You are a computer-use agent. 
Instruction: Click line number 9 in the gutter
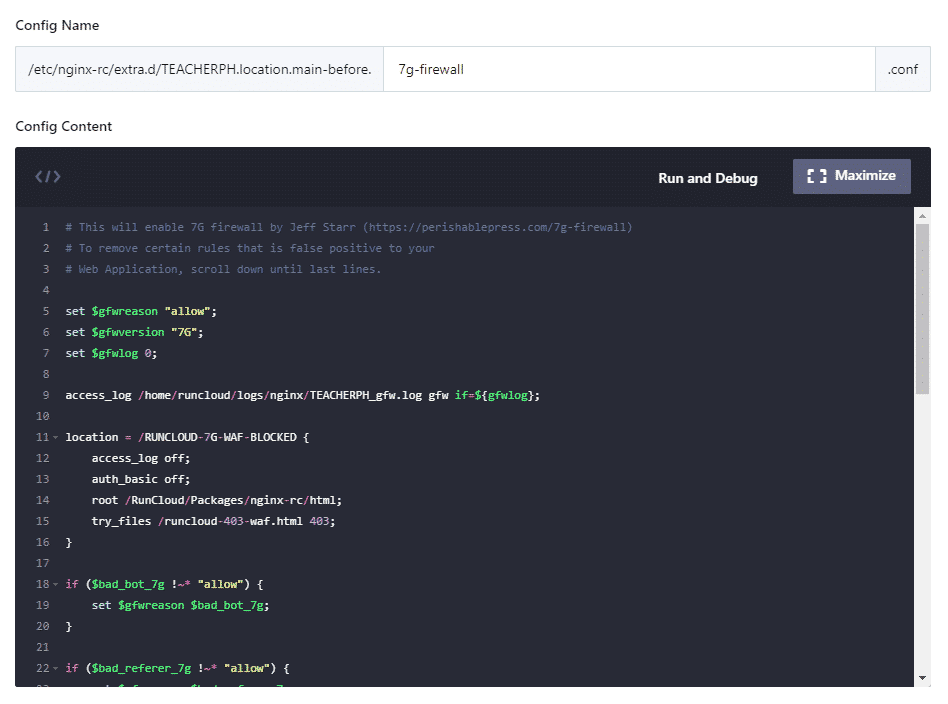pyautogui.click(x=46, y=395)
